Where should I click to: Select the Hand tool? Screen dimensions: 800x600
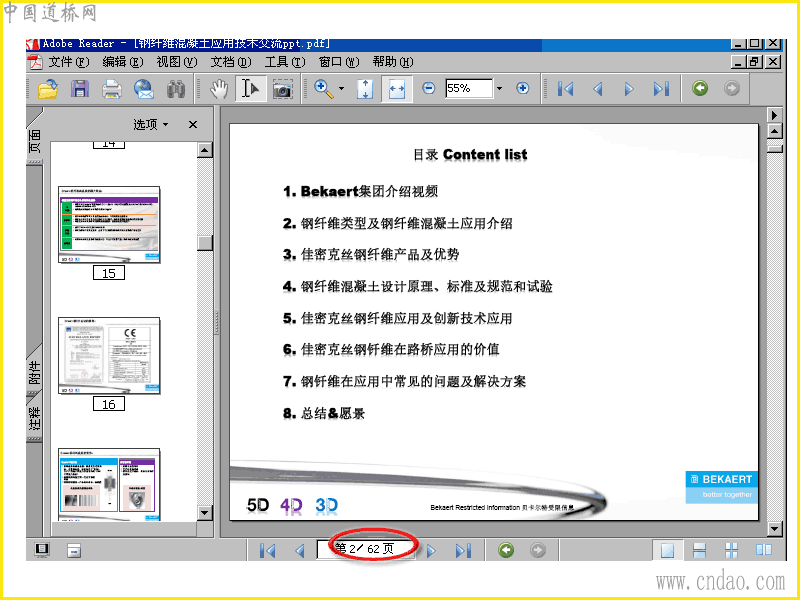click(219, 89)
